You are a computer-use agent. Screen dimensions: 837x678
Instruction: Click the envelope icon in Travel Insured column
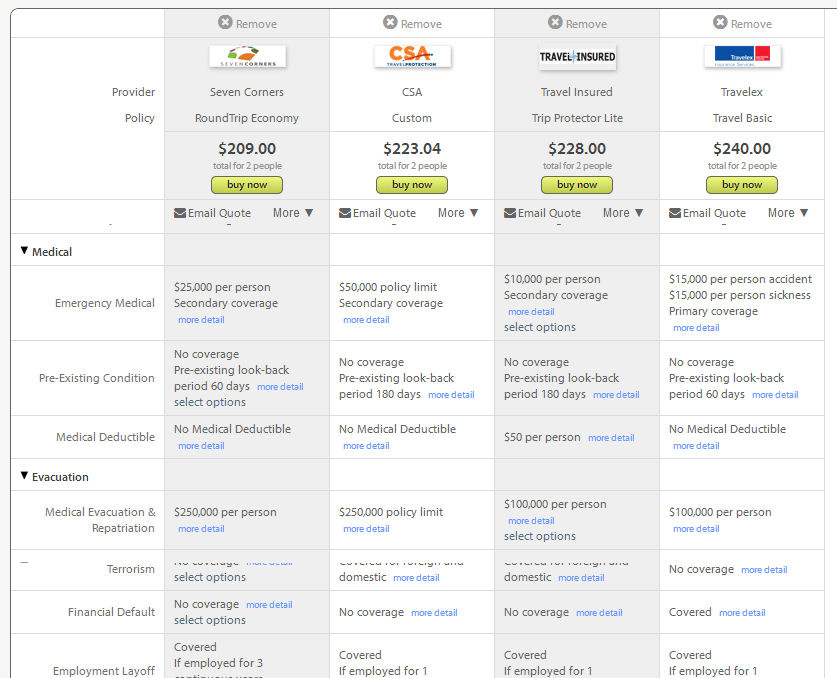[510, 214]
